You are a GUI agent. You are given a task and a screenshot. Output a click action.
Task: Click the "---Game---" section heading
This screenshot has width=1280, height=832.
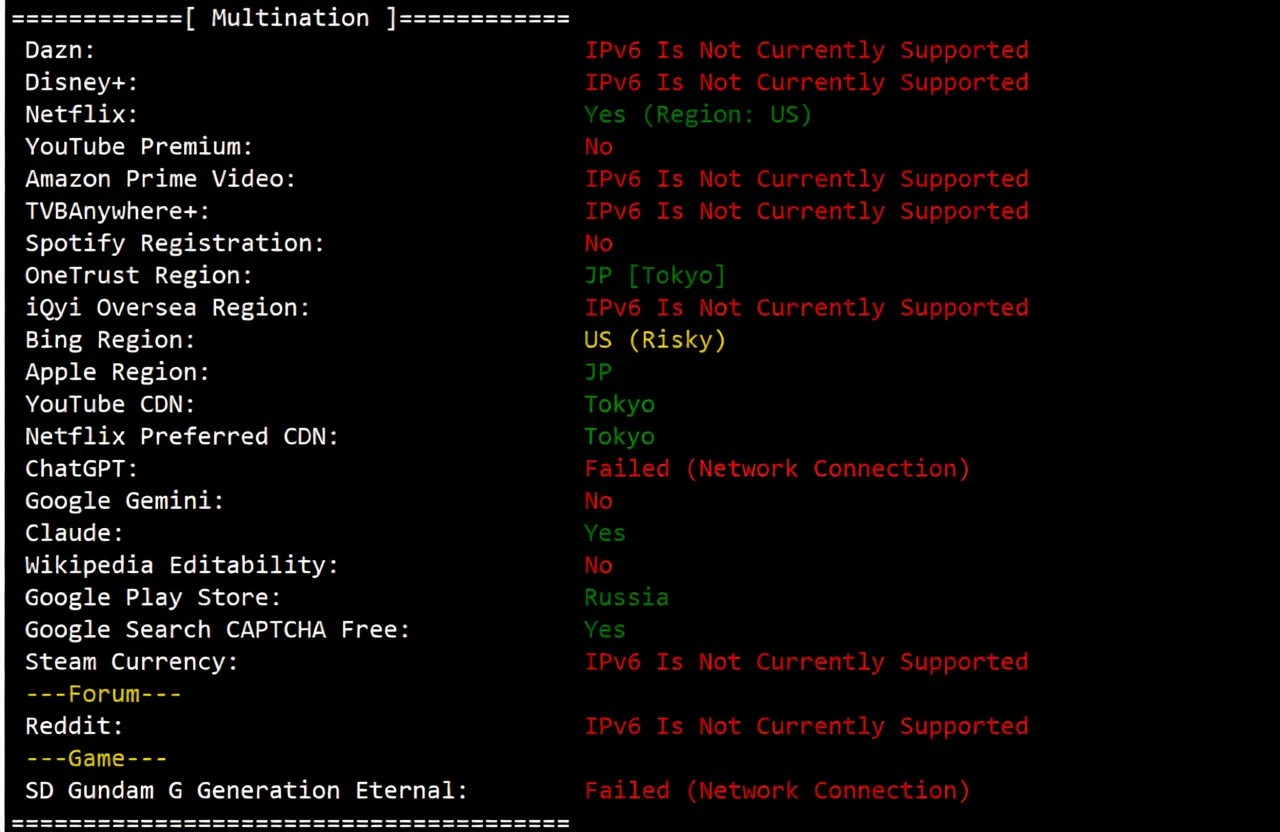(x=97, y=758)
